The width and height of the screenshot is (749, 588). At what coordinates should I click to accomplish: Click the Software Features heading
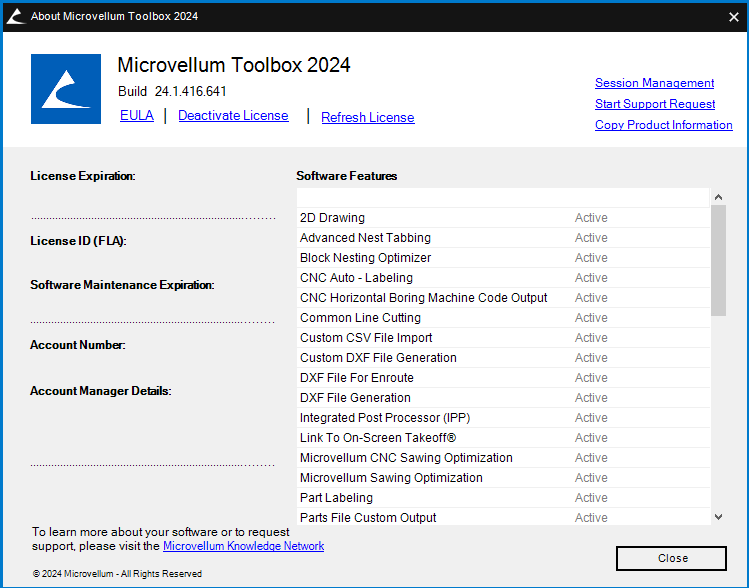pyautogui.click(x=346, y=176)
